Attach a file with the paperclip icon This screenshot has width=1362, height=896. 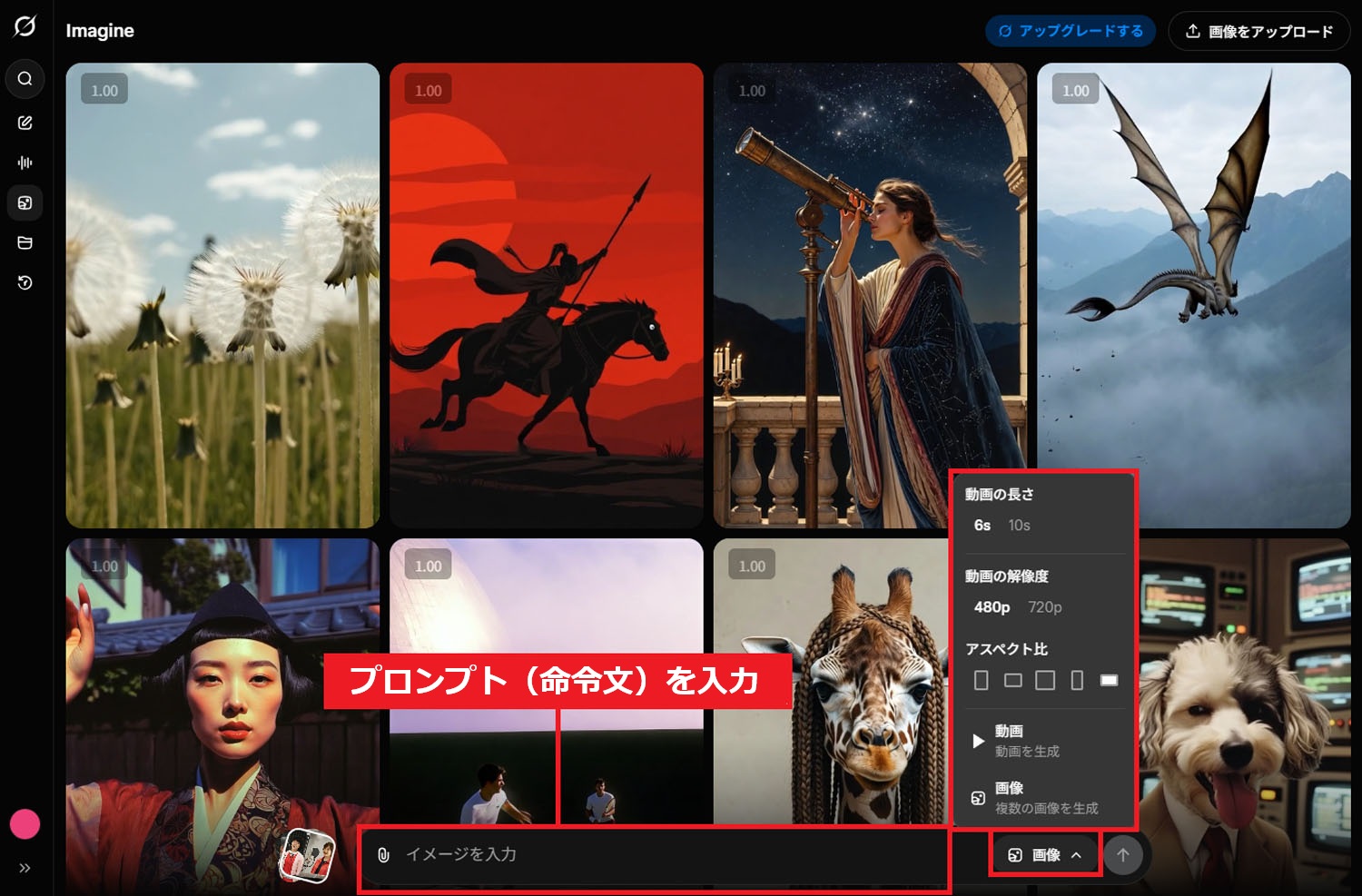click(384, 854)
